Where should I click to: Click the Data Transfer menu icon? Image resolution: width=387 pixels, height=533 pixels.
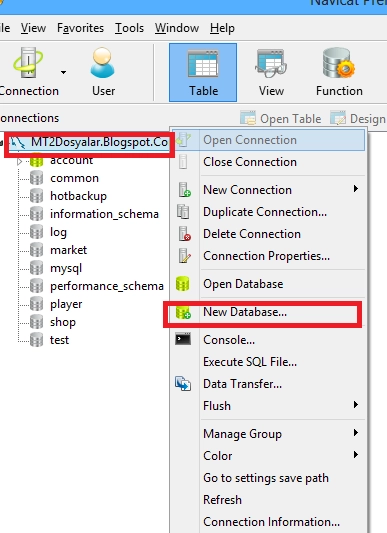pos(183,384)
